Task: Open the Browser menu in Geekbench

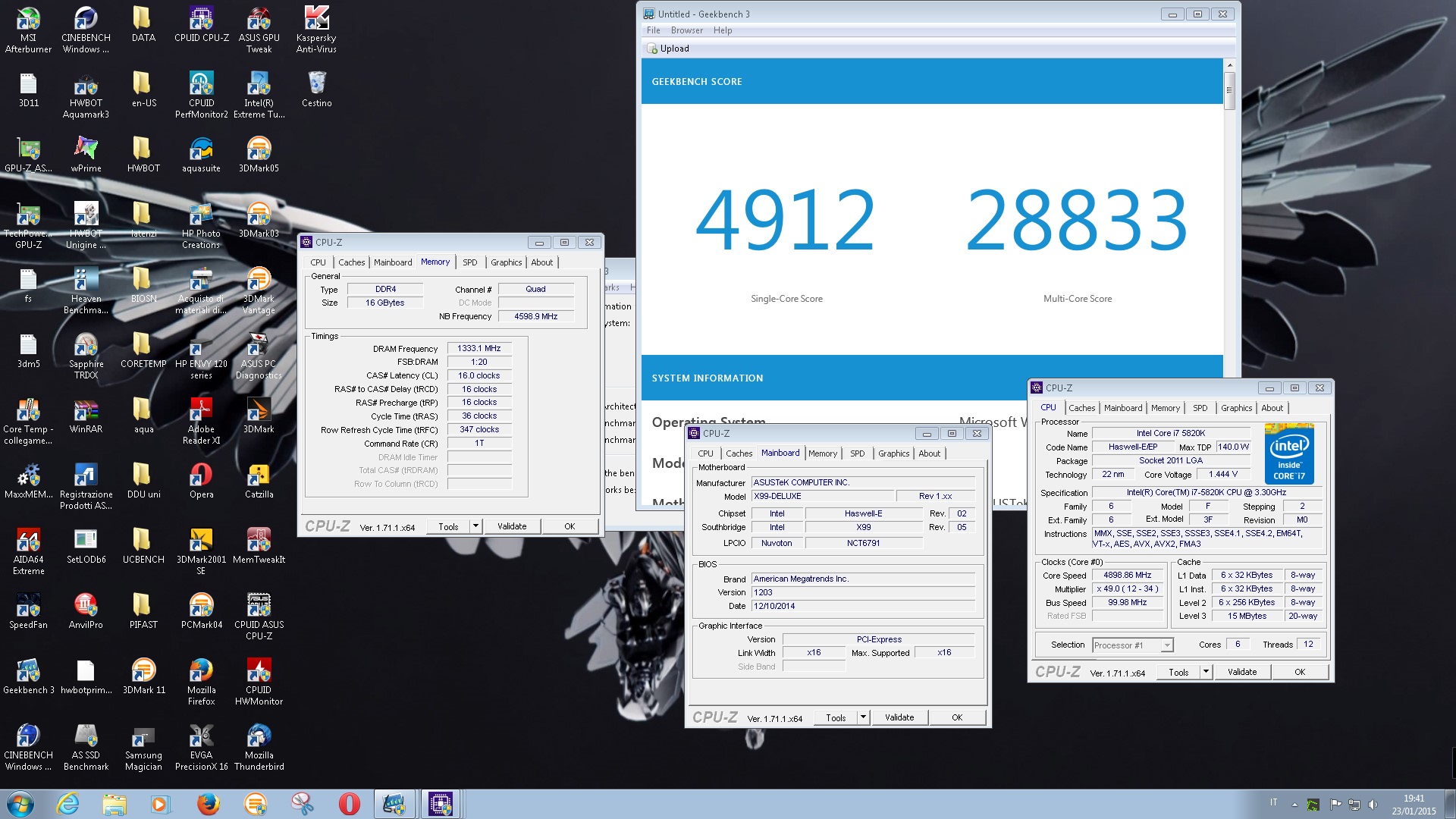Action: point(686,30)
